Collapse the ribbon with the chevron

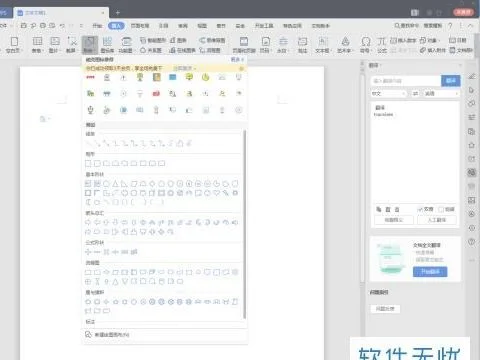(x=470, y=26)
